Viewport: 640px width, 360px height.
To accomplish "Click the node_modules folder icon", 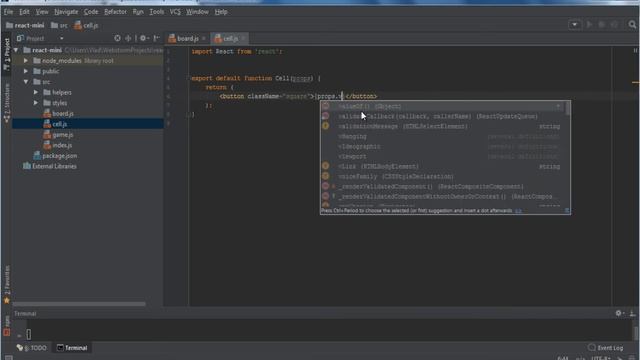I will 37,61.
